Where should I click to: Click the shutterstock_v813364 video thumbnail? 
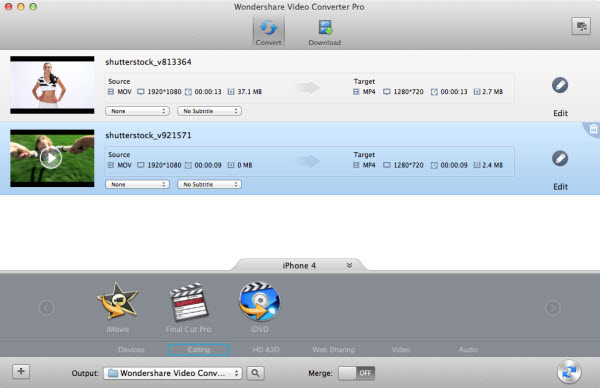(52, 85)
